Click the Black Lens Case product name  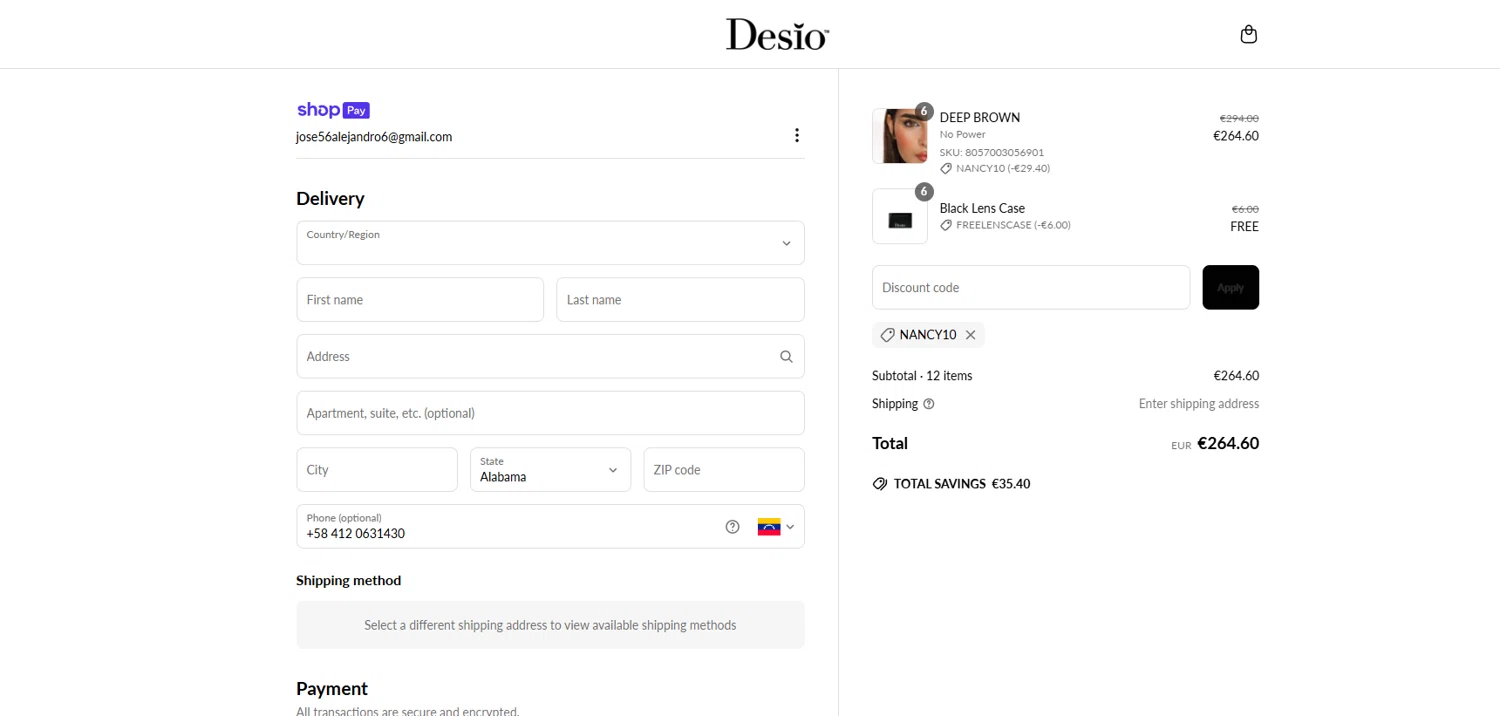pyautogui.click(x=982, y=209)
